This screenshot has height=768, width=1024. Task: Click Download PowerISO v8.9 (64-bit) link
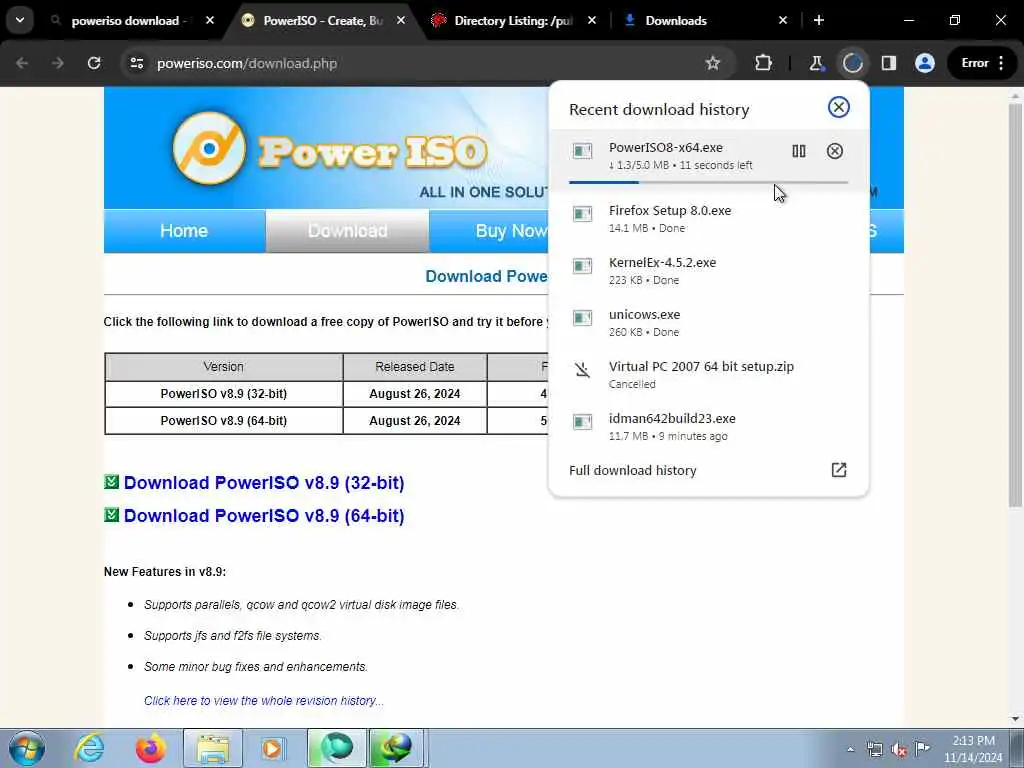(x=264, y=516)
